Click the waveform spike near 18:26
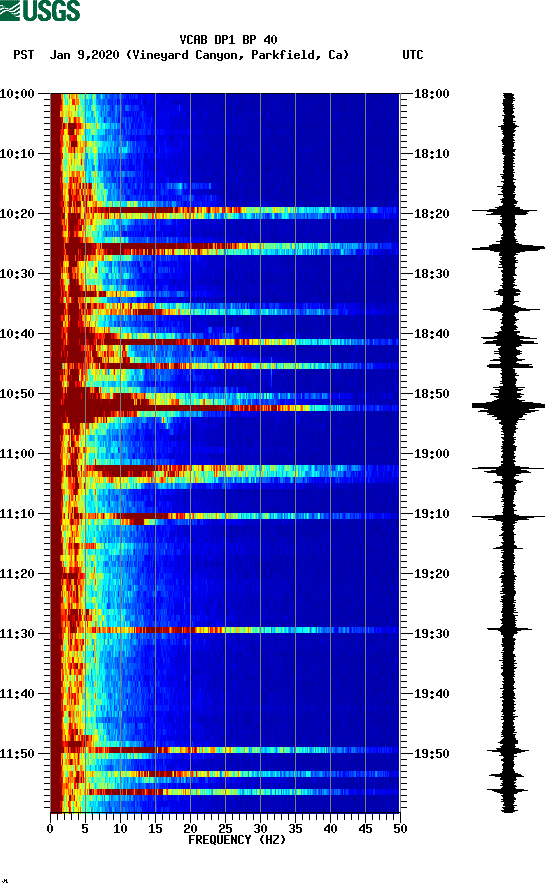This screenshot has width=552, height=892. [x=508, y=247]
